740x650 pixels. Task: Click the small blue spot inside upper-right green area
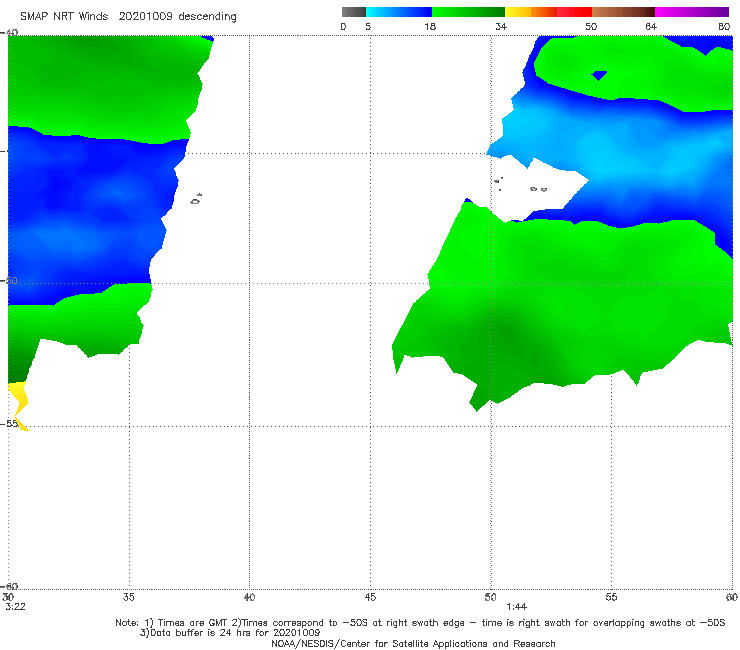(x=599, y=75)
